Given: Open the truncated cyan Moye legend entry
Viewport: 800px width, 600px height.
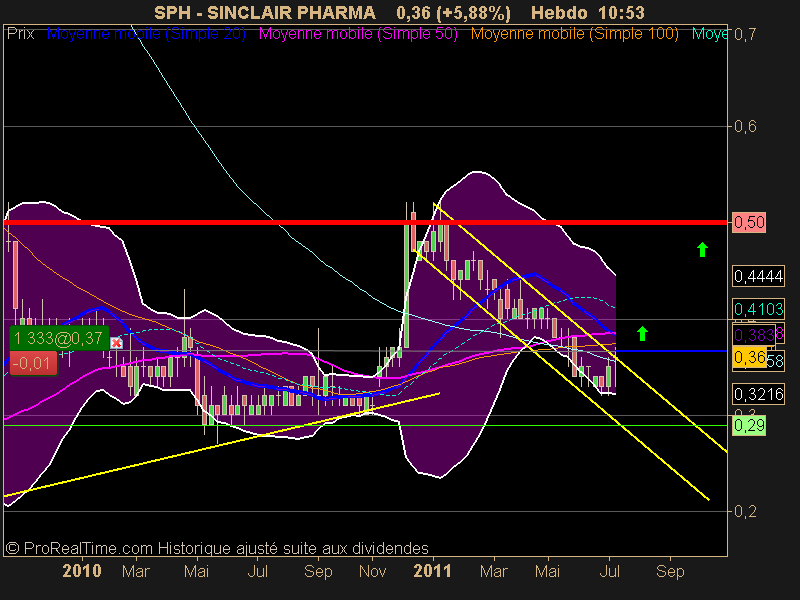Looking at the screenshot, I should (x=709, y=34).
